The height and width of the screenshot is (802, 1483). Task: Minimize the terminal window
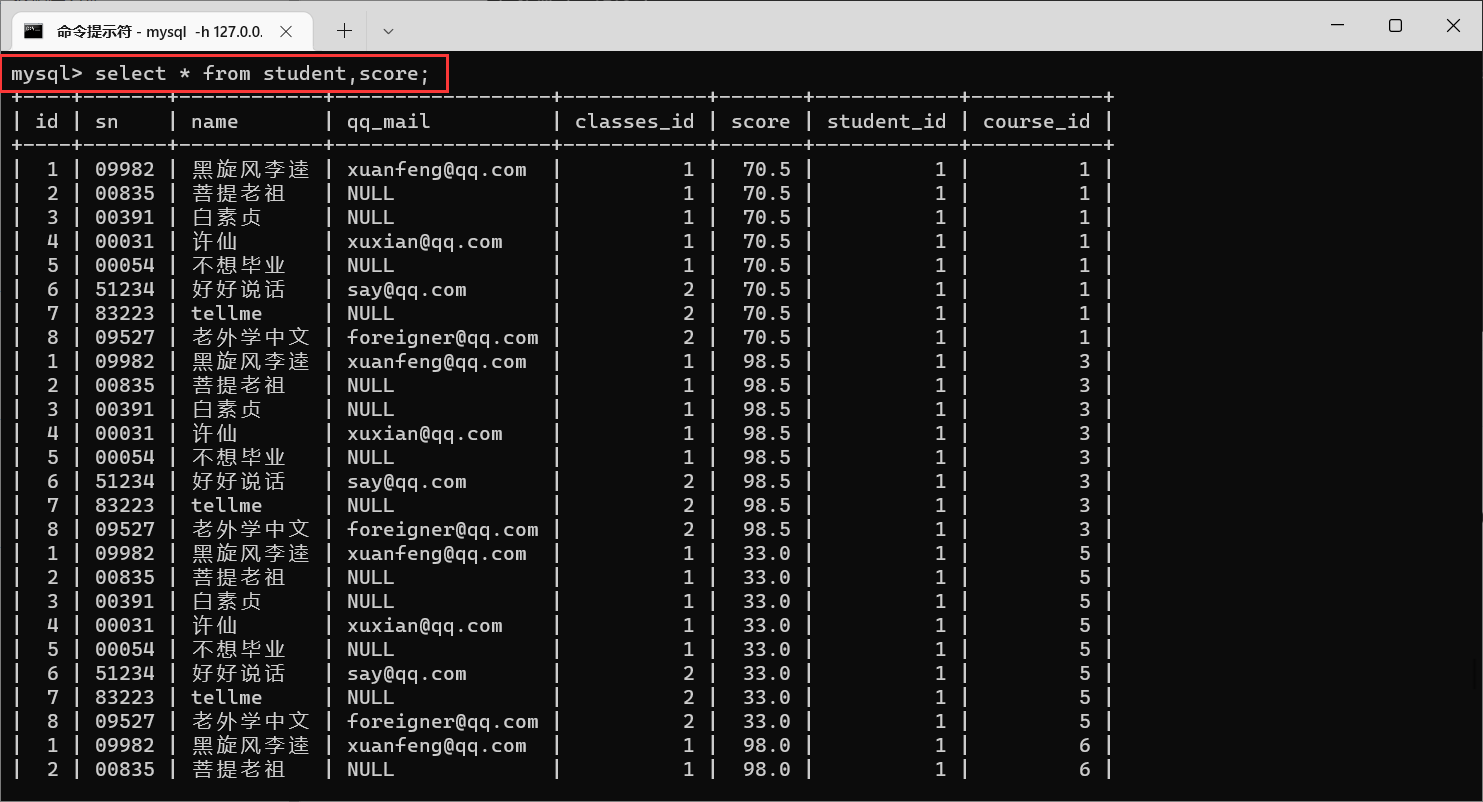[1337, 26]
